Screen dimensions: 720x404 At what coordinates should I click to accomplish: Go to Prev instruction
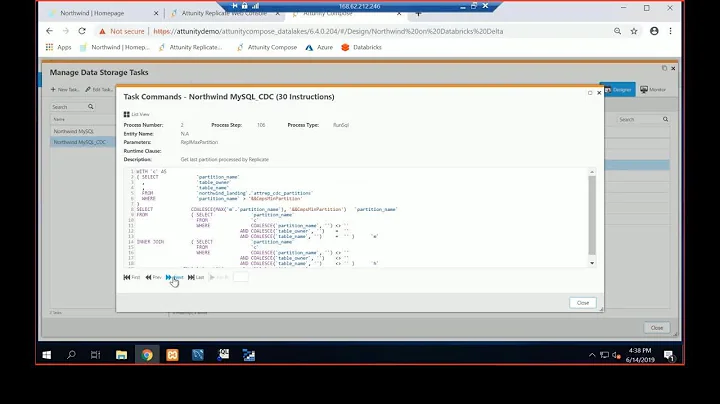coord(153,277)
